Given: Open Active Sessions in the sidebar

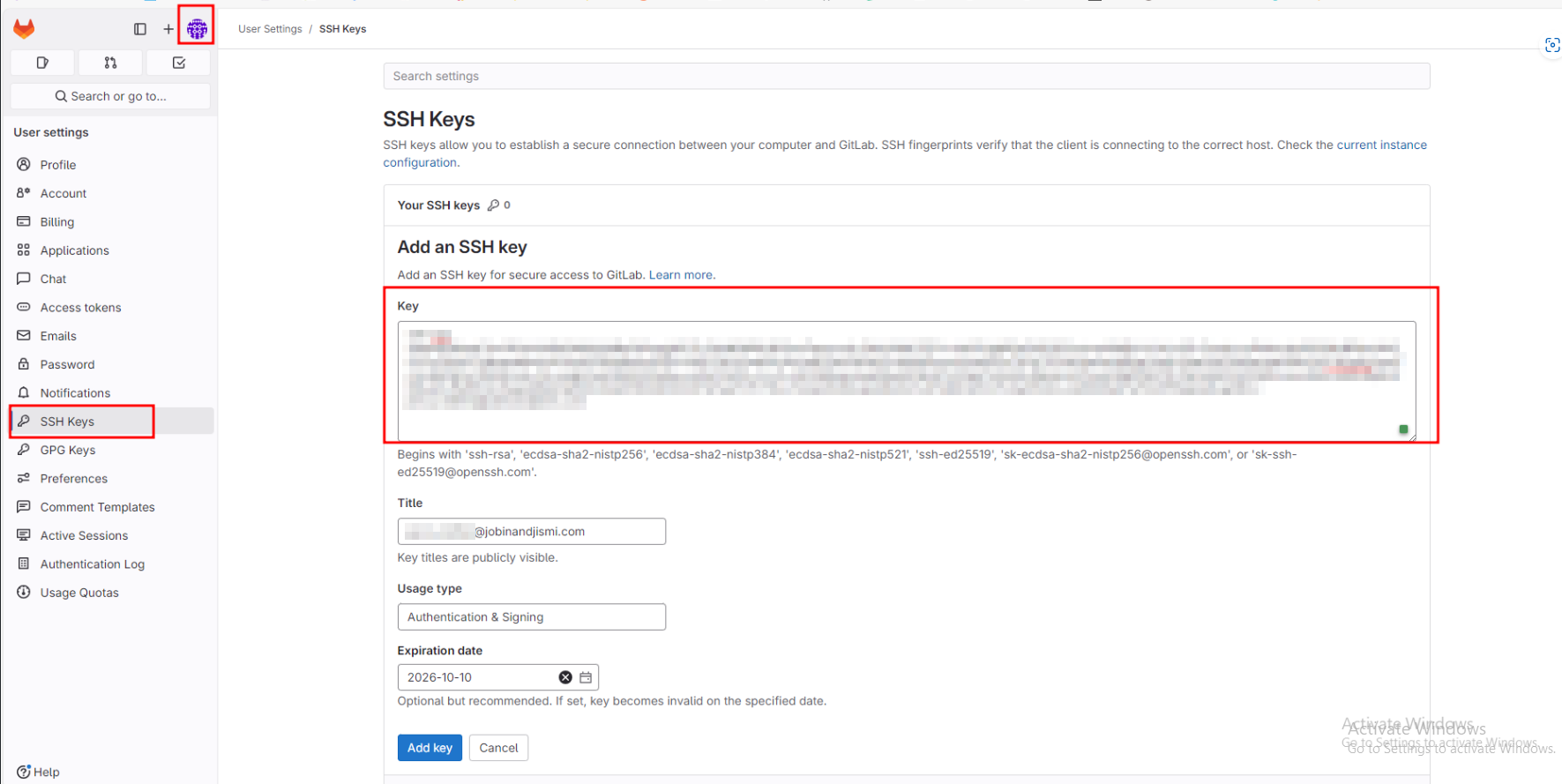Looking at the screenshot, I should 84,536.
